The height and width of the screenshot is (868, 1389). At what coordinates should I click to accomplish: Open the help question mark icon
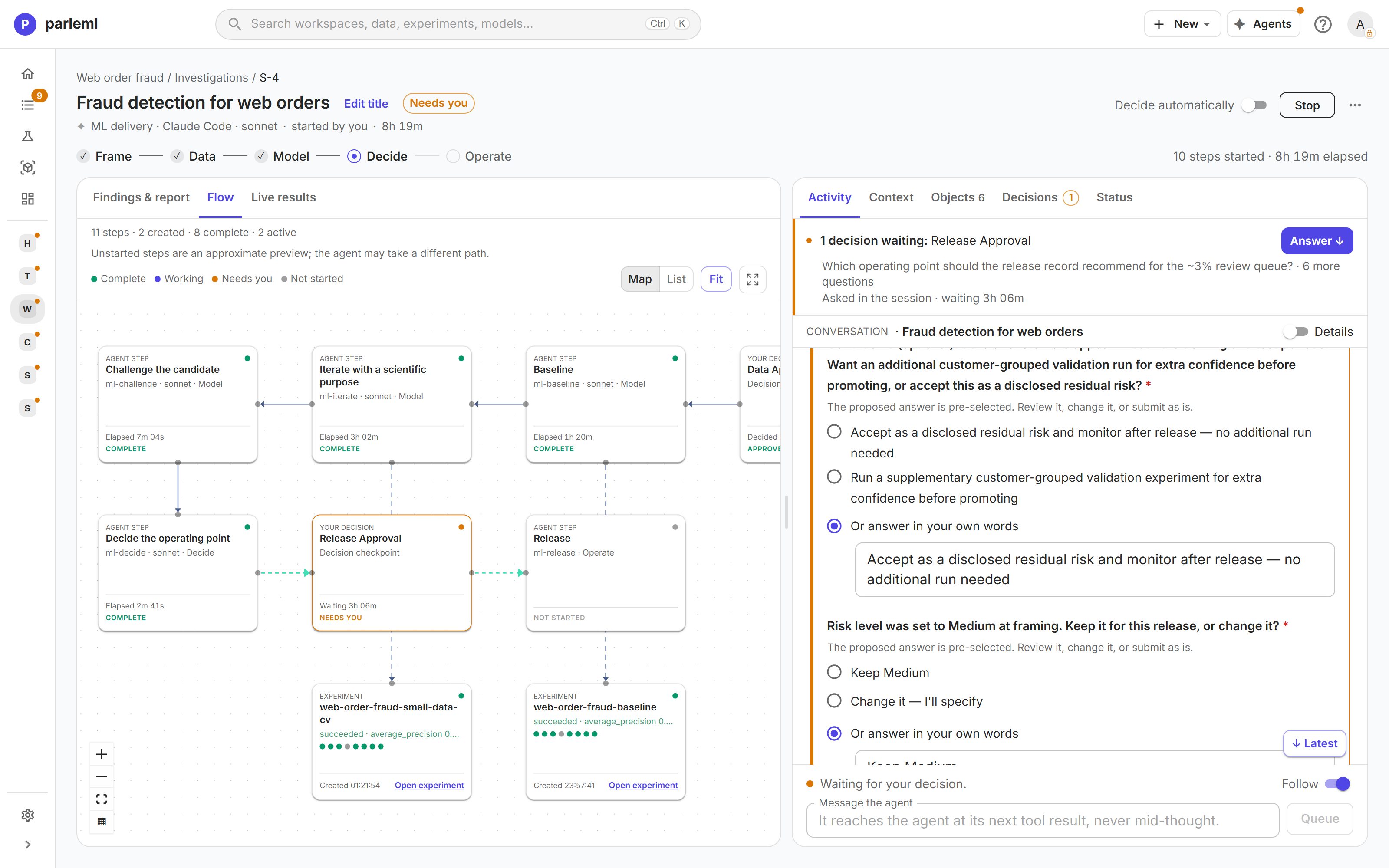pos(1323,24)
